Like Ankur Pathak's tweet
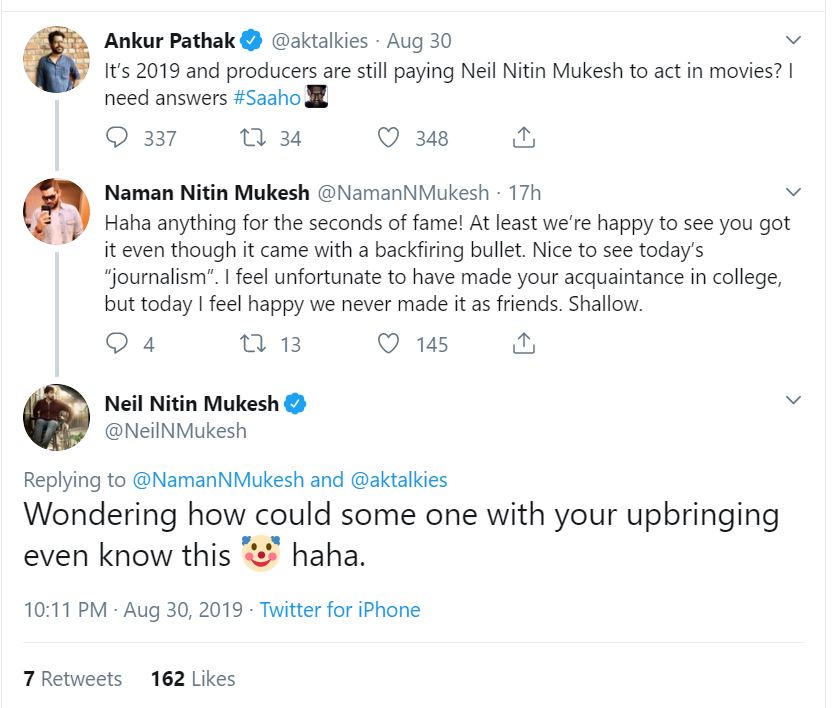832x708 pixels. click(388, 138)
